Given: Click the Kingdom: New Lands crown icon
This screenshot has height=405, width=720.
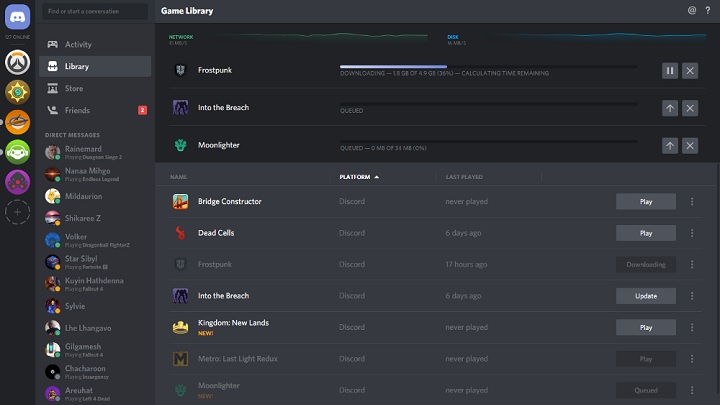Looking at the screenshot, I should pyautogui.click(x=180, y=327).
